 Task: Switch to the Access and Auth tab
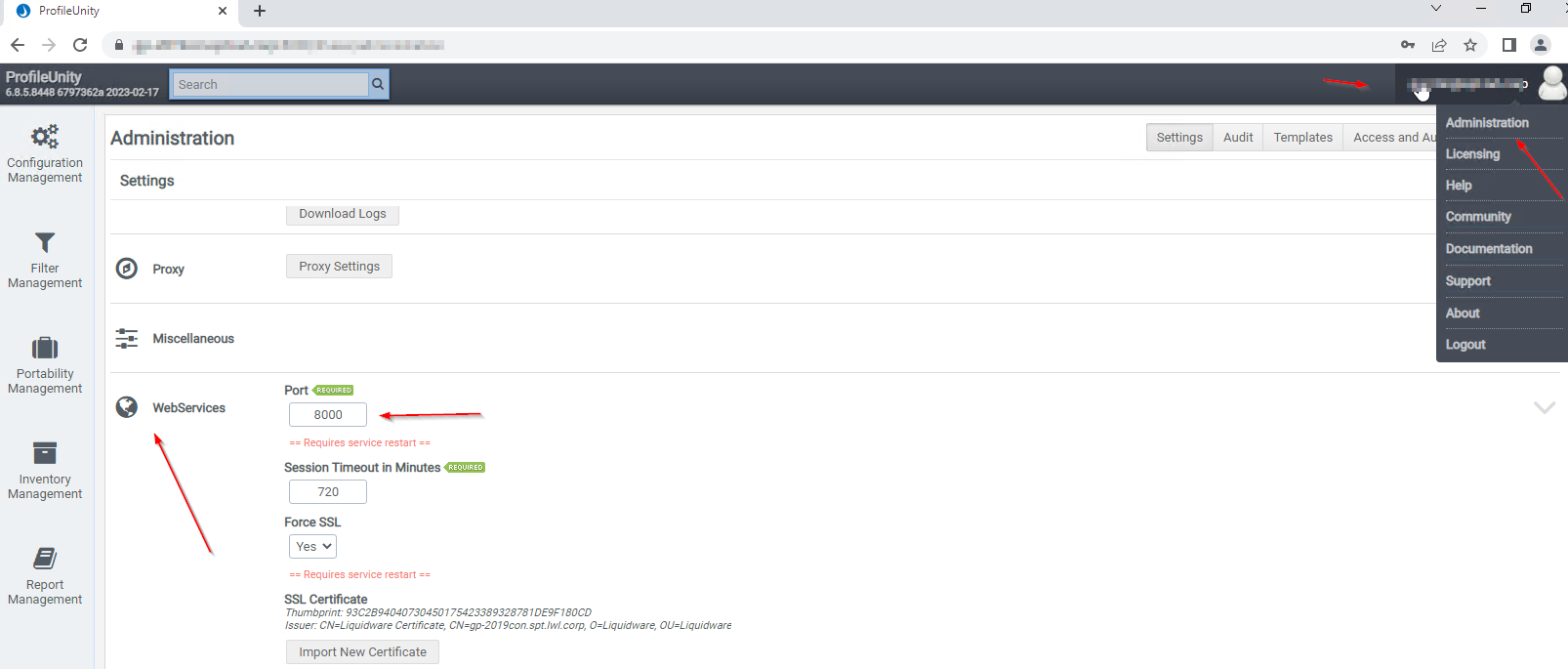coord(1390,138)
